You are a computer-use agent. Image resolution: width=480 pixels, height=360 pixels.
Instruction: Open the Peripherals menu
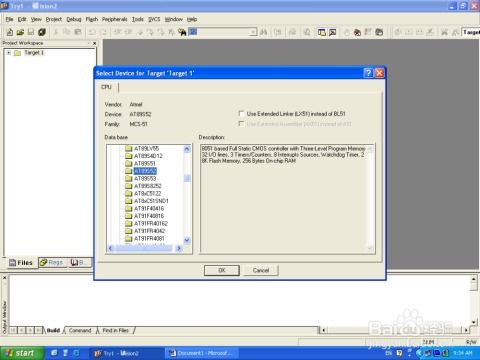pos(114,19)
